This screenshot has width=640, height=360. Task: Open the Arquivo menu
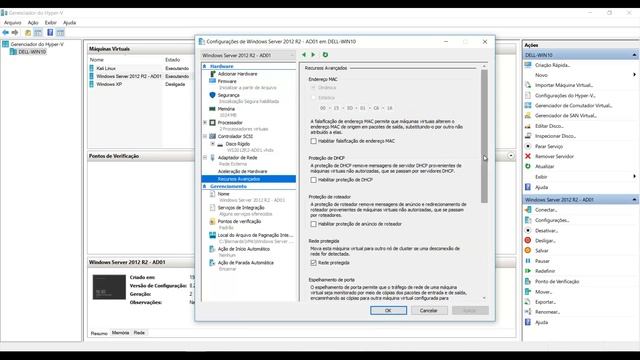click(12, 23)
